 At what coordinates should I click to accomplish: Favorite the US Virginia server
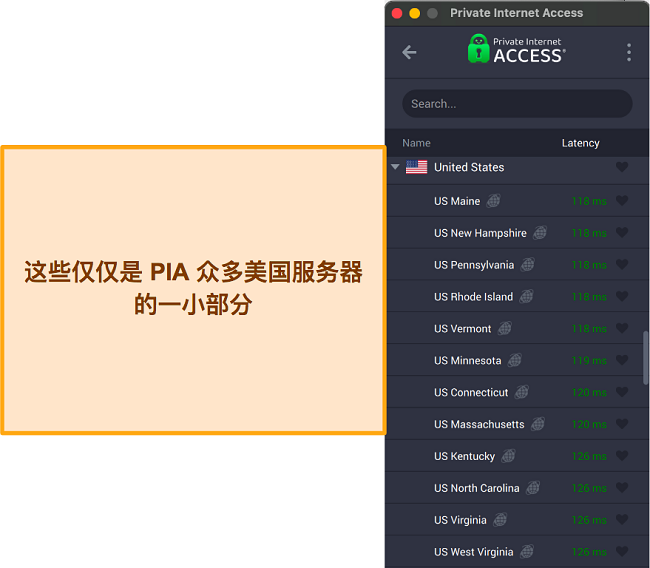tap(622, 520)
